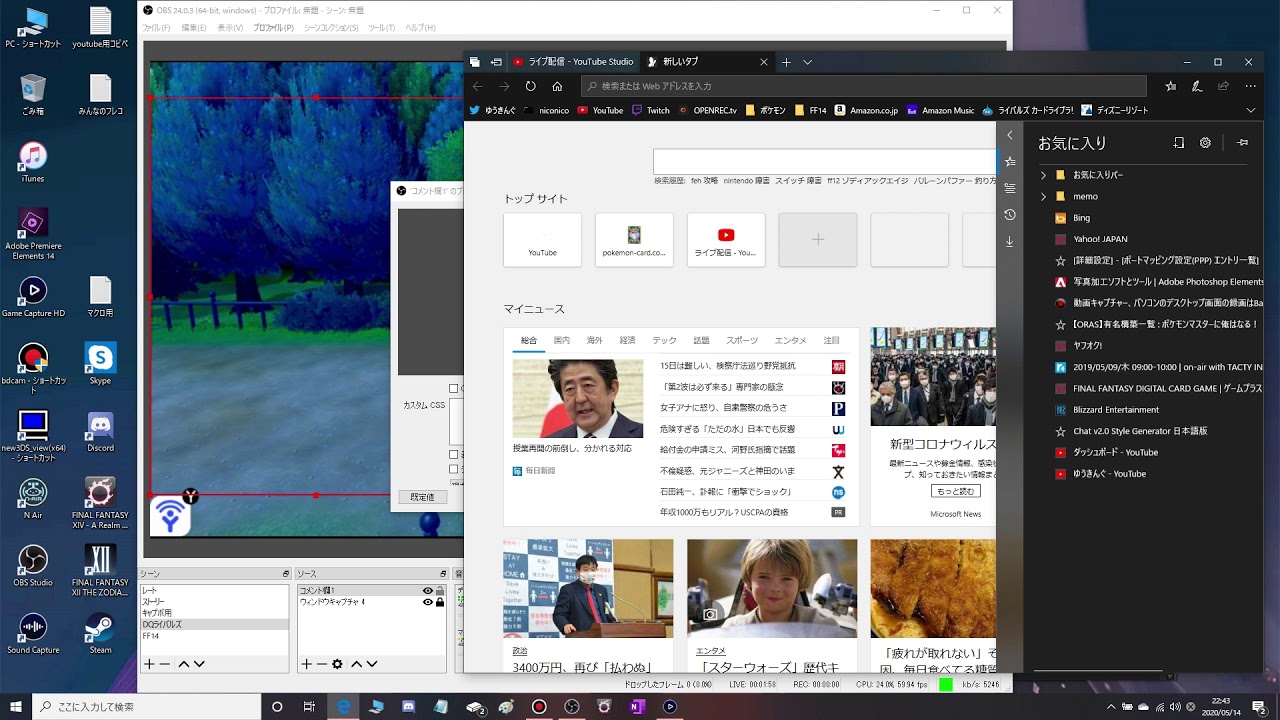Click Edge set-tabs-aside icon
The width and height of the screenshot is (1280, 720).
[x=496, y=62]
